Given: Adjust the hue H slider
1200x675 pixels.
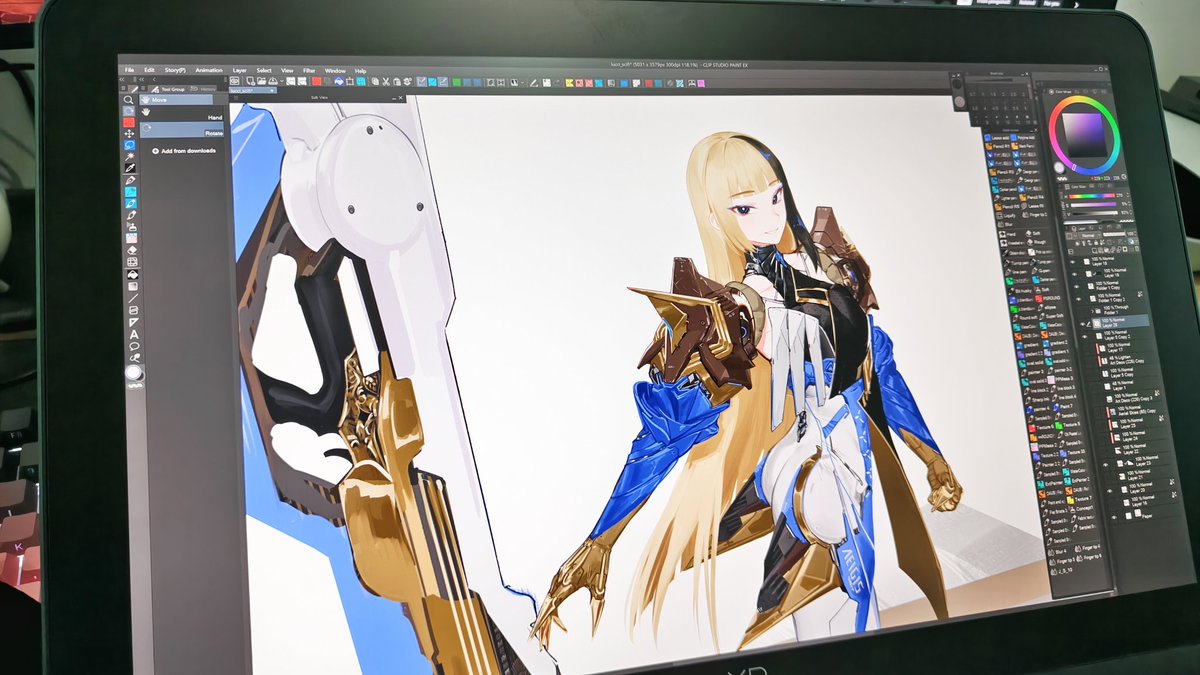Looking at the screenshot, I should [x=1092, y=196].
